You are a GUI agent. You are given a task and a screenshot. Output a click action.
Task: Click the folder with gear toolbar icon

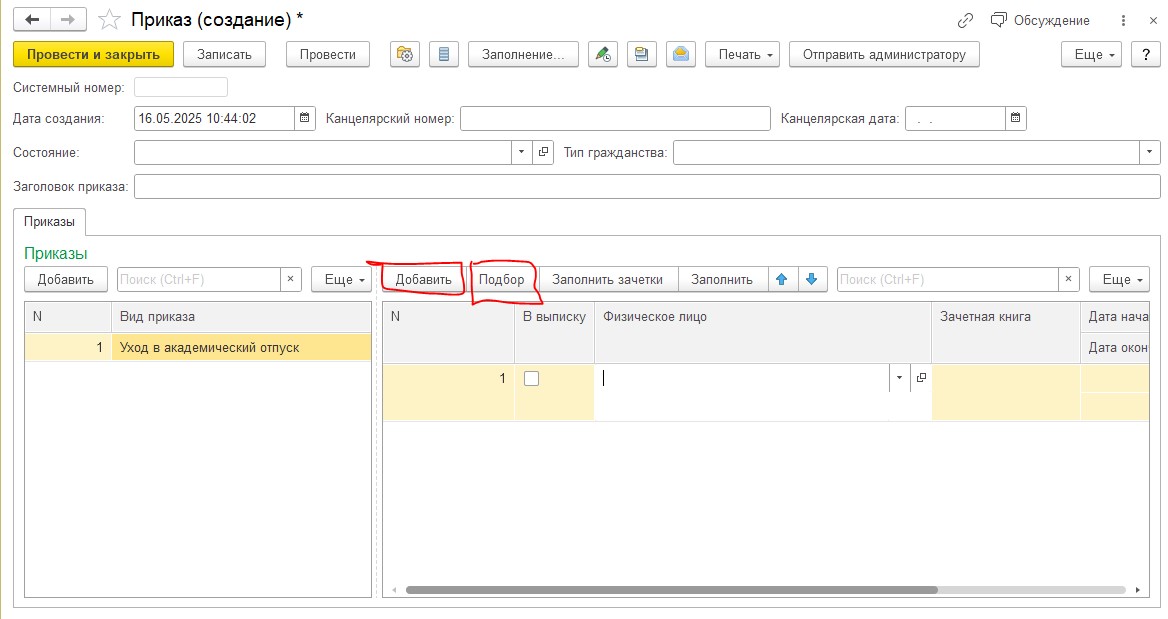click(404, 54)
